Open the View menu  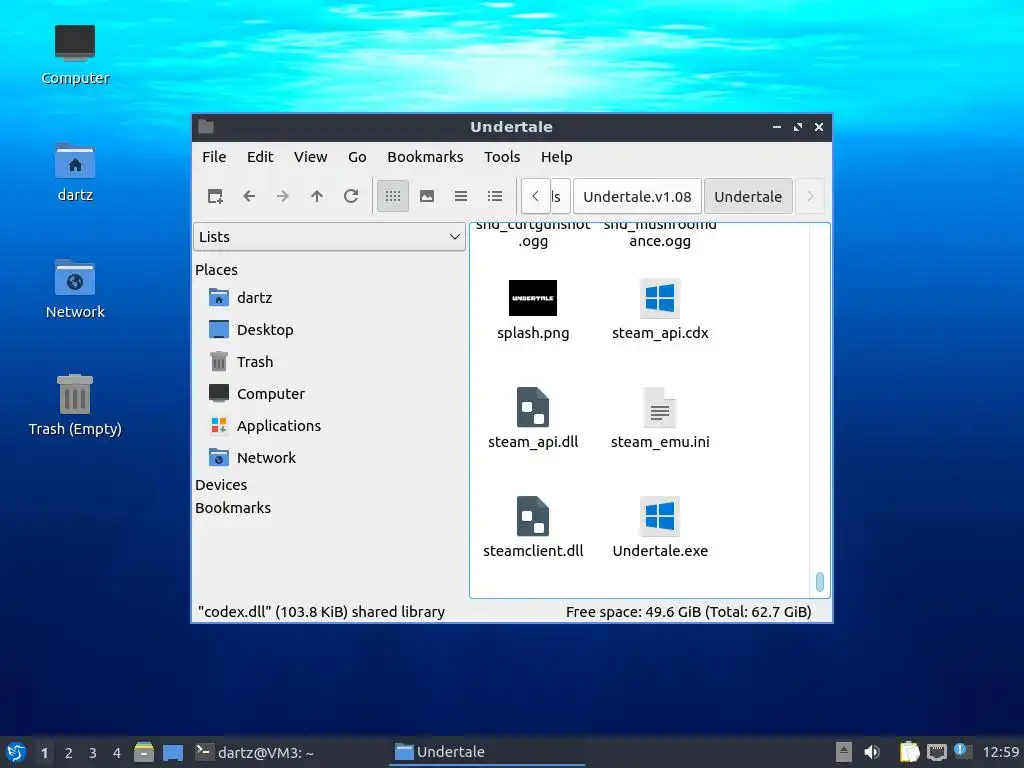[x=310, y=157]
